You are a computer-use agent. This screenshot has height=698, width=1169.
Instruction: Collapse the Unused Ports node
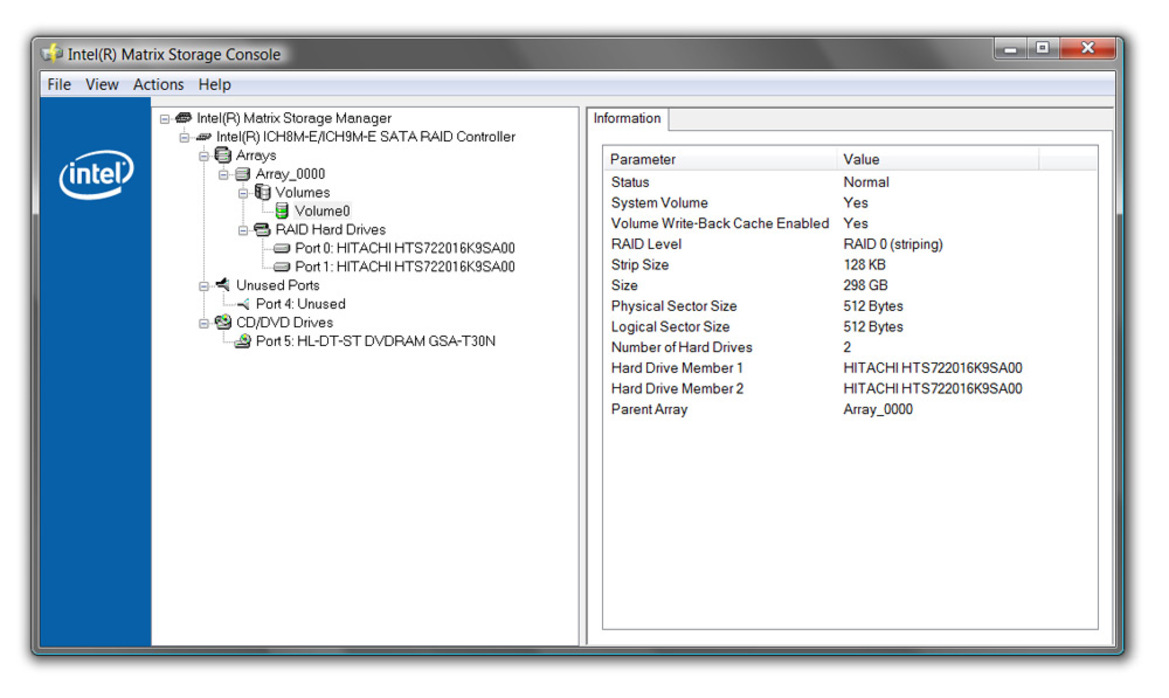(204, 286)
